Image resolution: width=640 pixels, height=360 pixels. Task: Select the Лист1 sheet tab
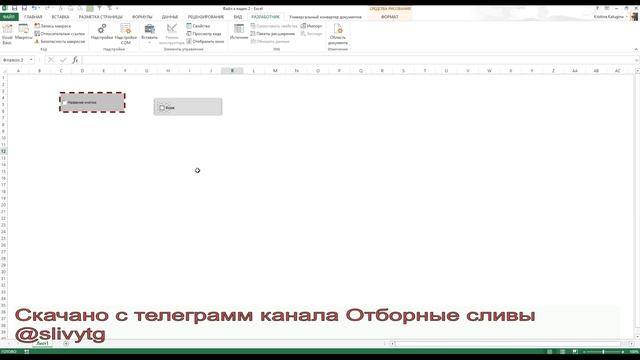[x=42, y=344]
